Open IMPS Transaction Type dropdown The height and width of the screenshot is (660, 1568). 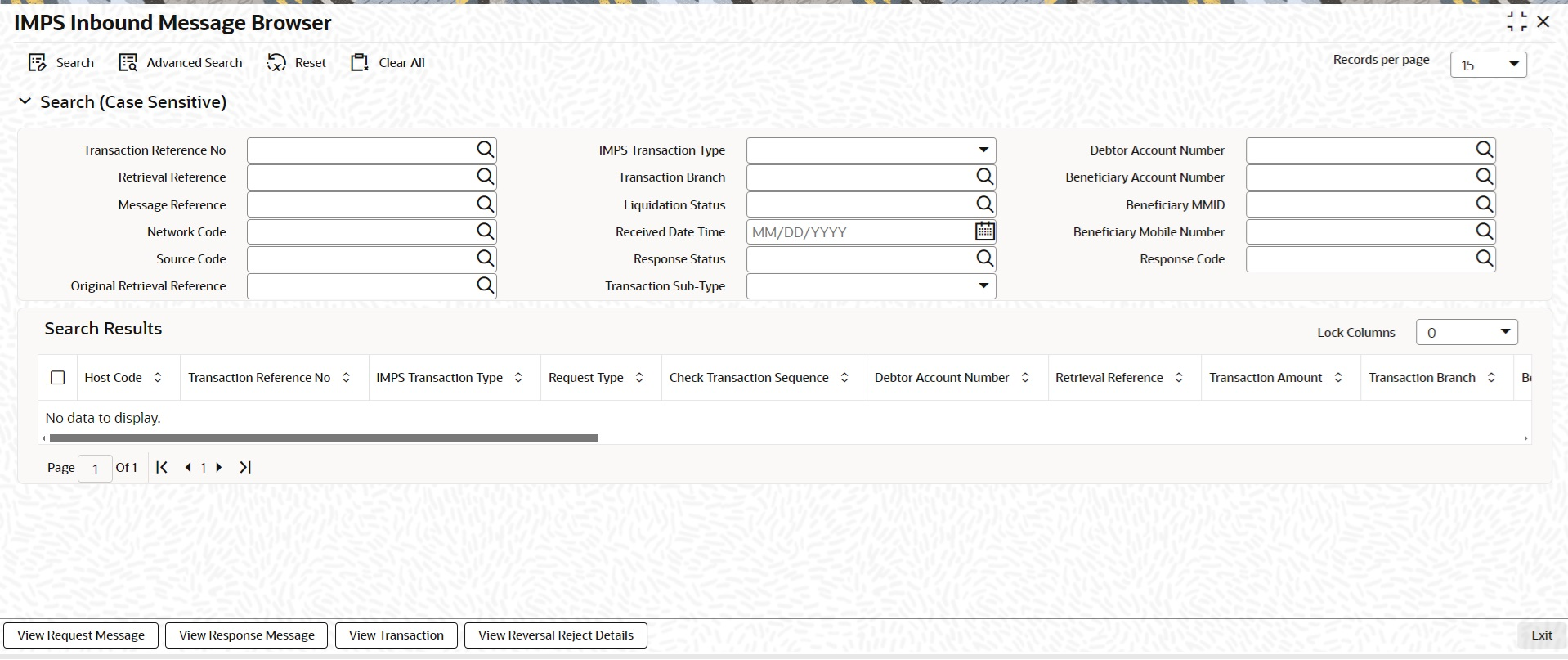point(871,150)
